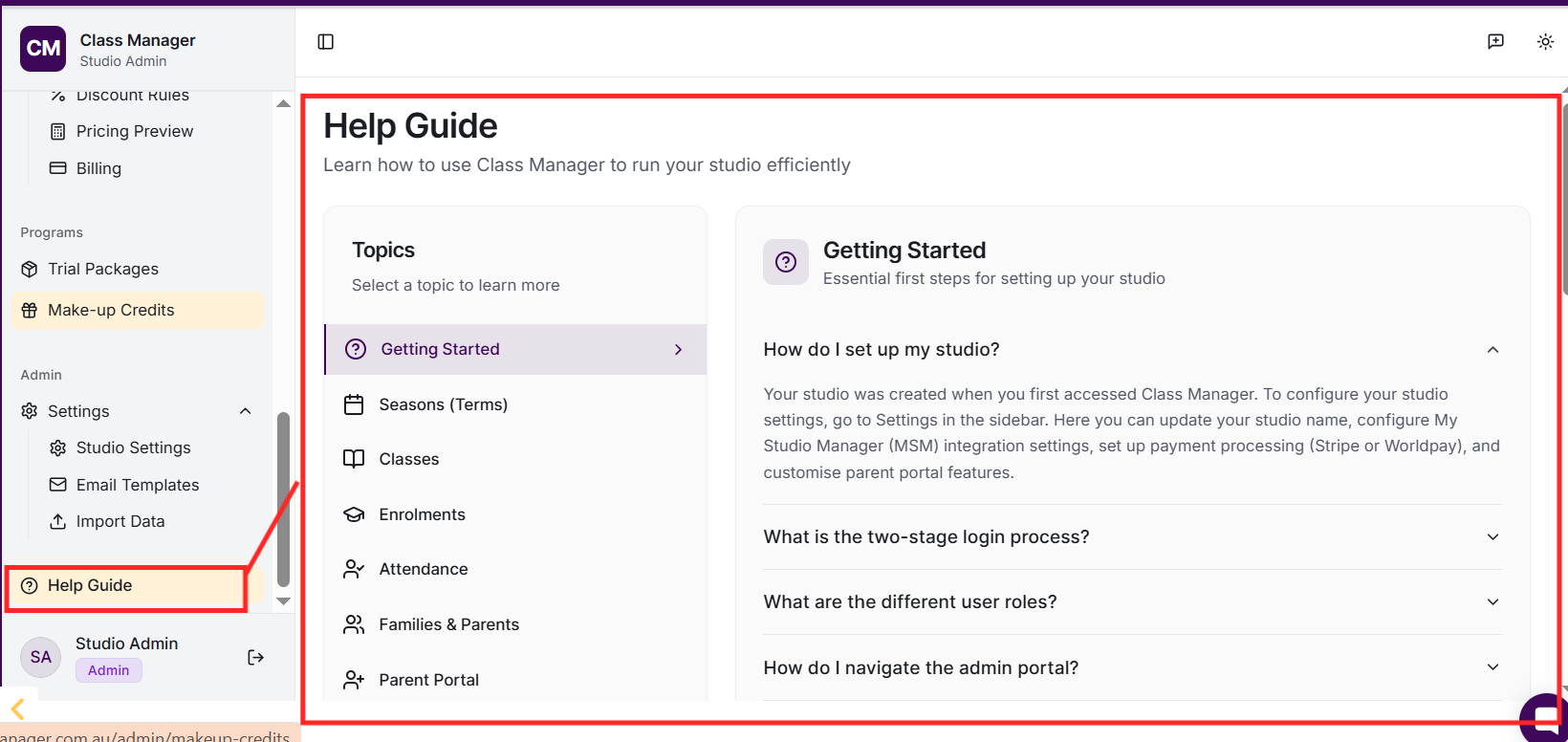
Task: Toggle the sidebar panel icon
Action: pyautogui.click(x=326, y=42)
